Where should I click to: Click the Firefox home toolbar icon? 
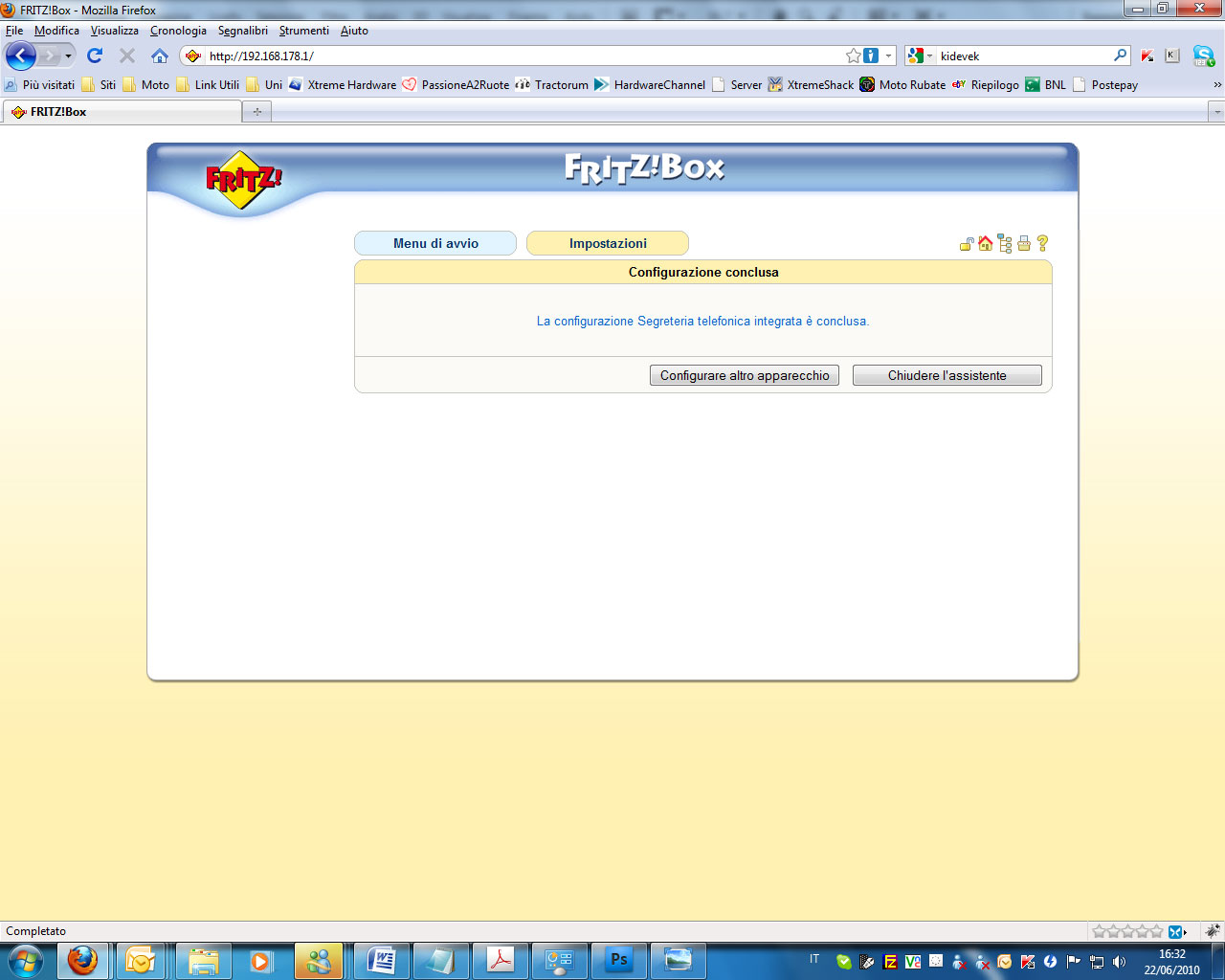click(160, 56)
